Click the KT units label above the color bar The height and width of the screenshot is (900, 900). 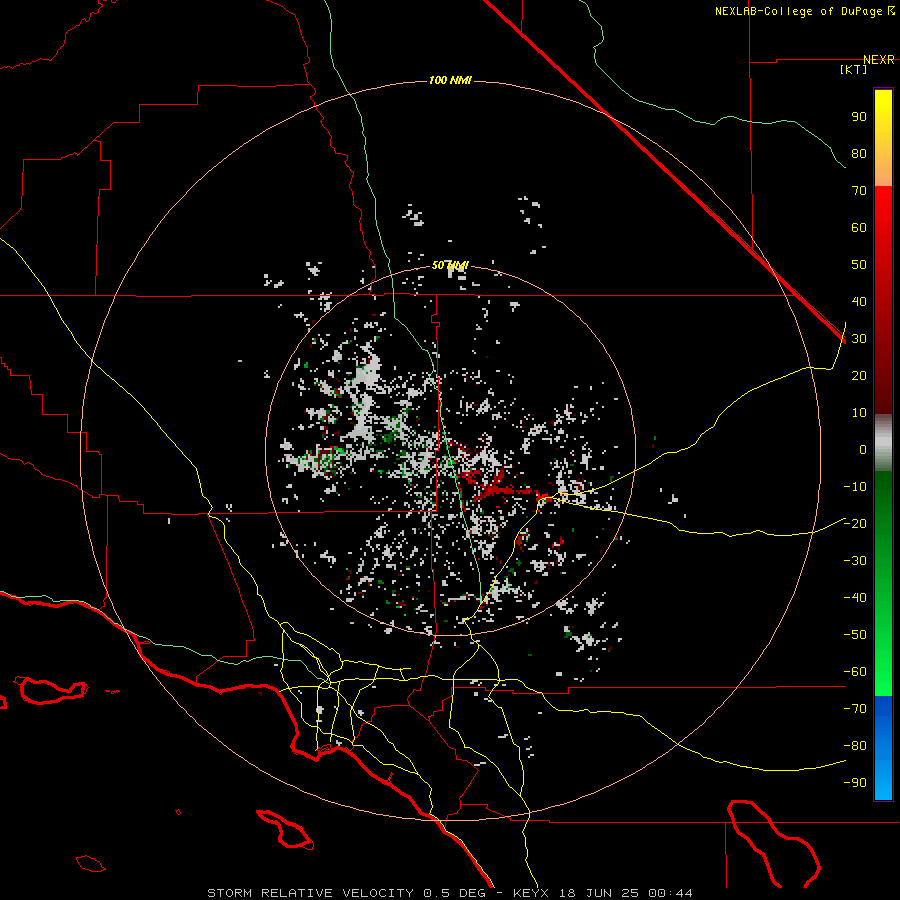854,69
